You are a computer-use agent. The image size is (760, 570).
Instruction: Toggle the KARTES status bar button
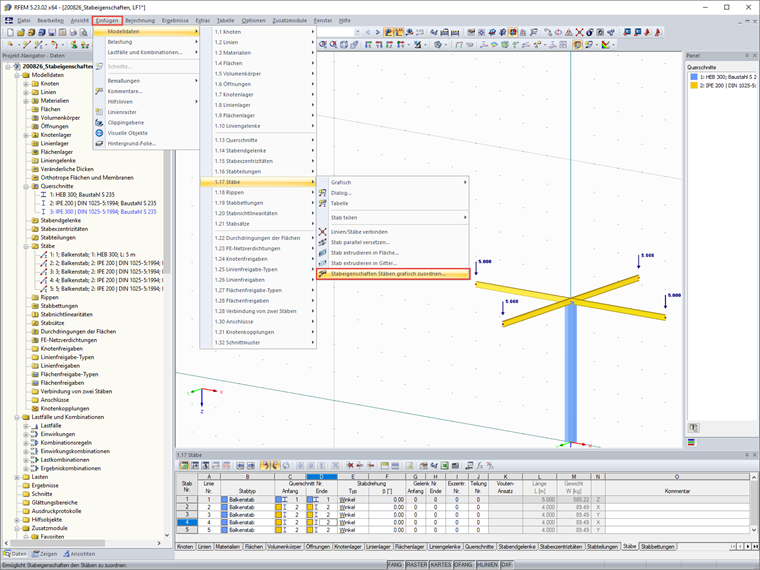click(443, 565)
